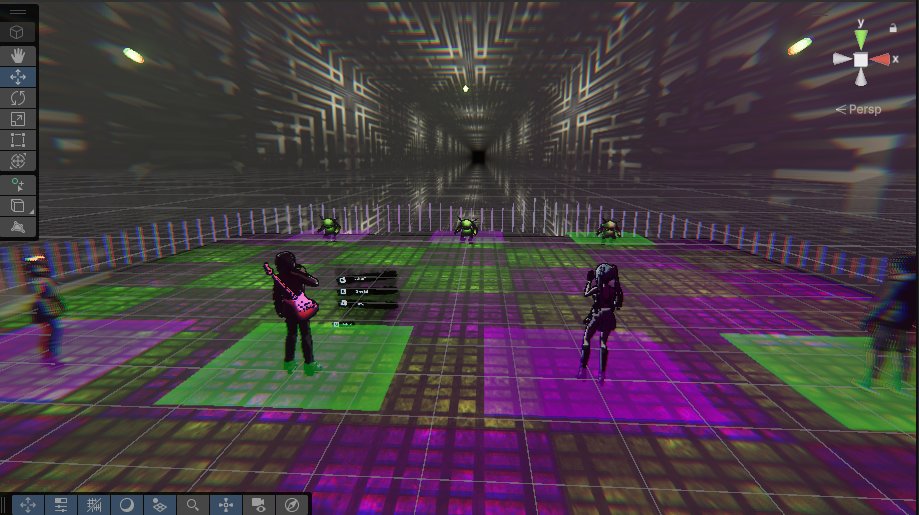This screenshot has width=919, height=515.
Task: Select the Move tool in left toolbar
Action: point(18,77)
